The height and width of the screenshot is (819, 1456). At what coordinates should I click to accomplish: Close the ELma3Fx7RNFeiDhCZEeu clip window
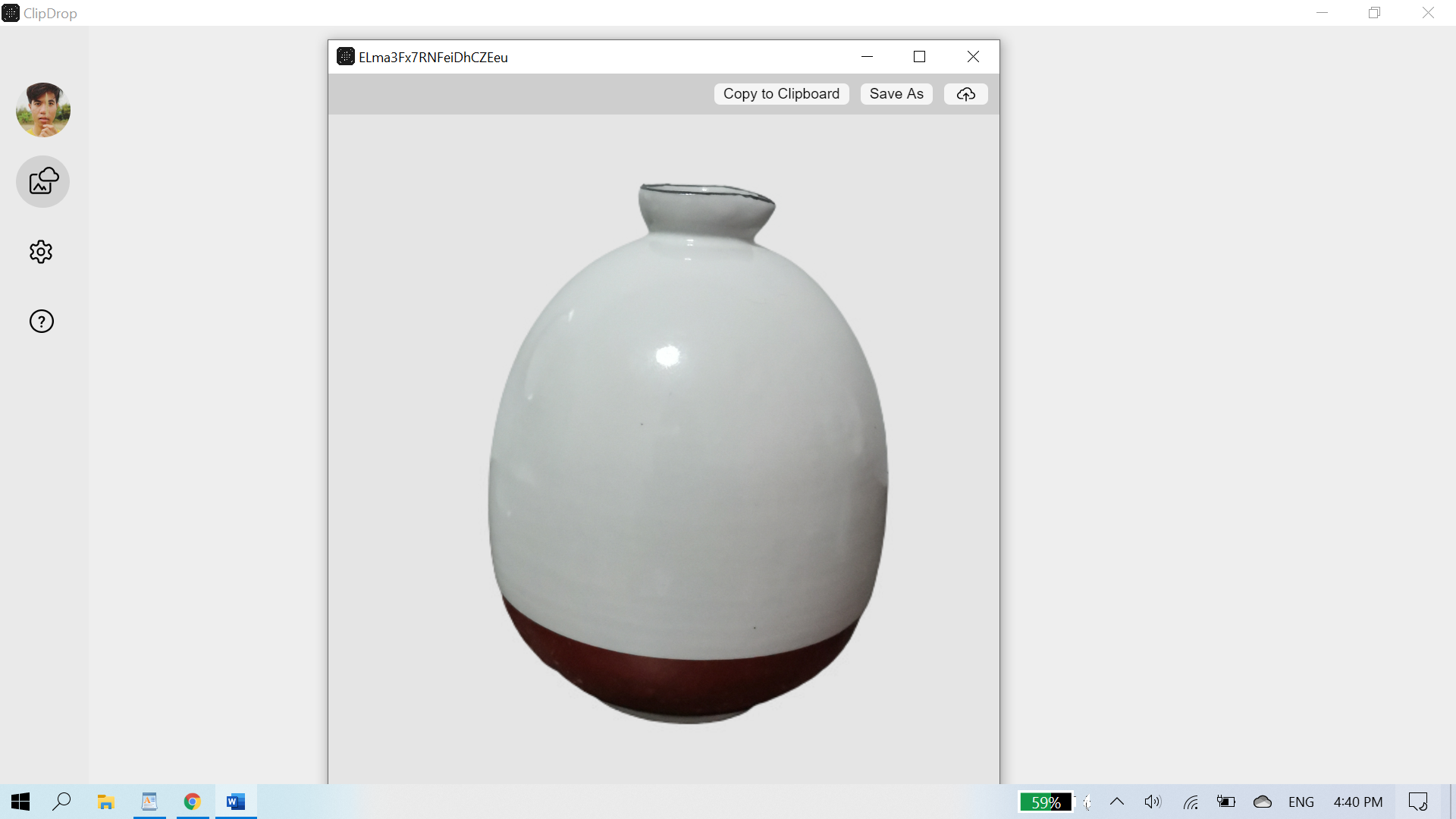click(x=973, y=57)
